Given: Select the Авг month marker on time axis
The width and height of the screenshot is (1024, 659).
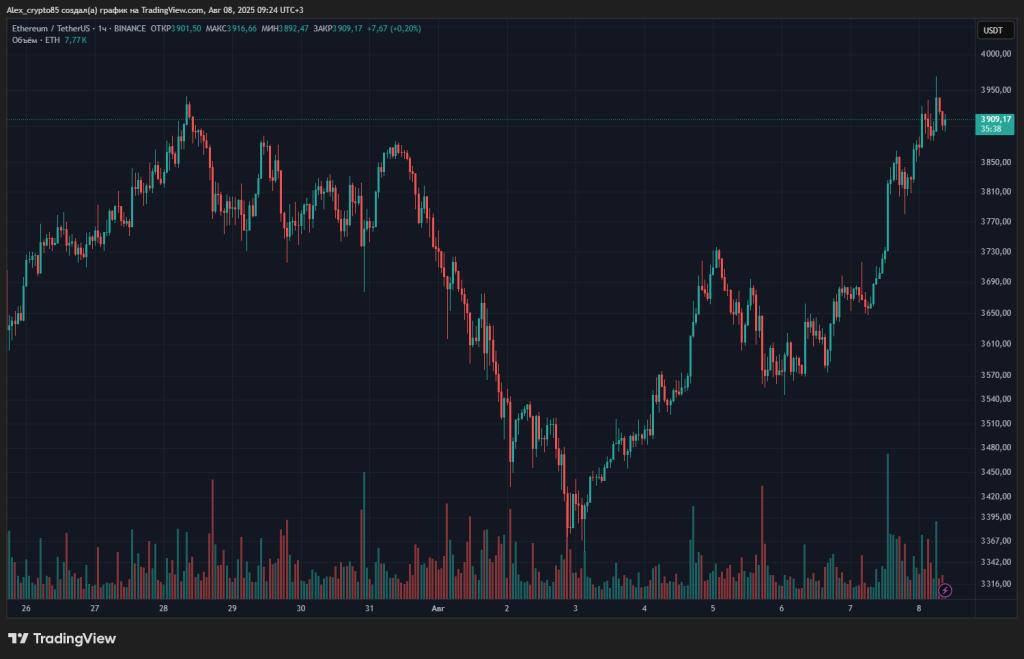Looking at the screenshot, I should (437, 608).
